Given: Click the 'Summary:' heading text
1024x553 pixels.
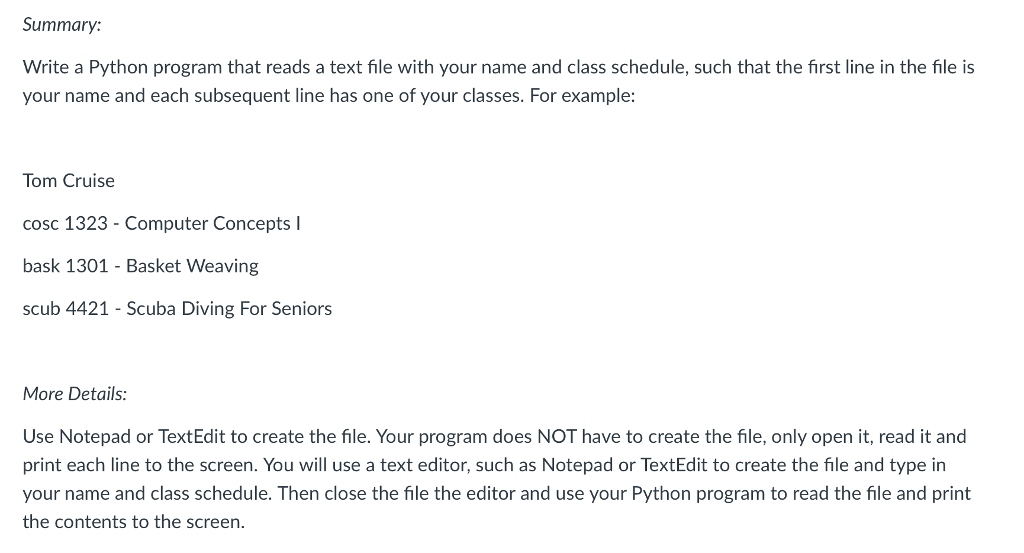Looking at the screenshot, I should click(62, 25).
